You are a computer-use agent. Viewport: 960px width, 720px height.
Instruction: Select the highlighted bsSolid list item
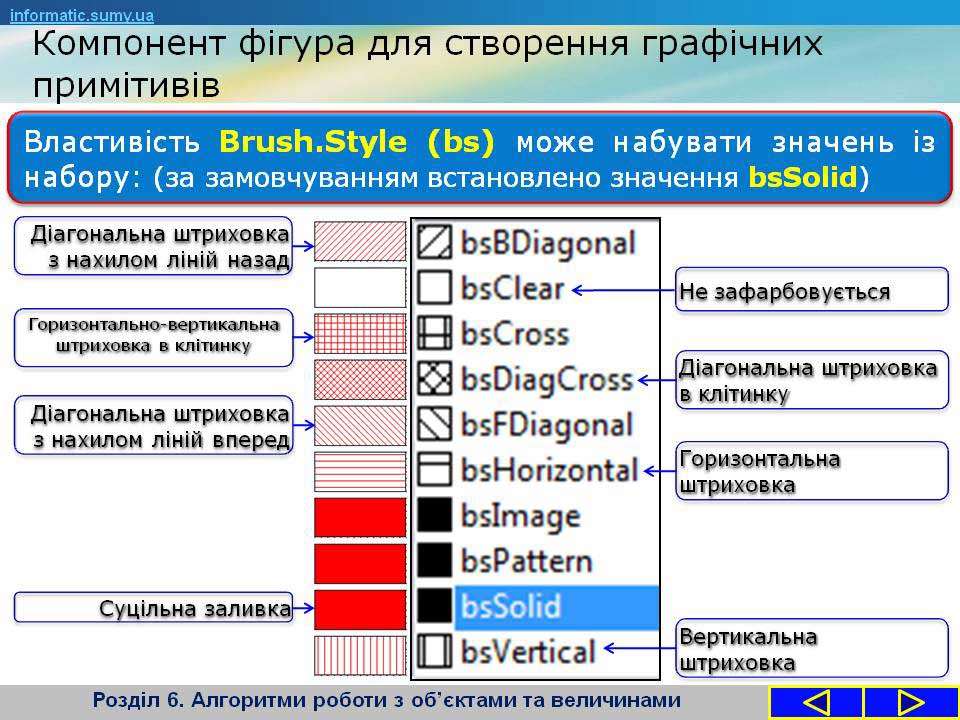point(556,607)
